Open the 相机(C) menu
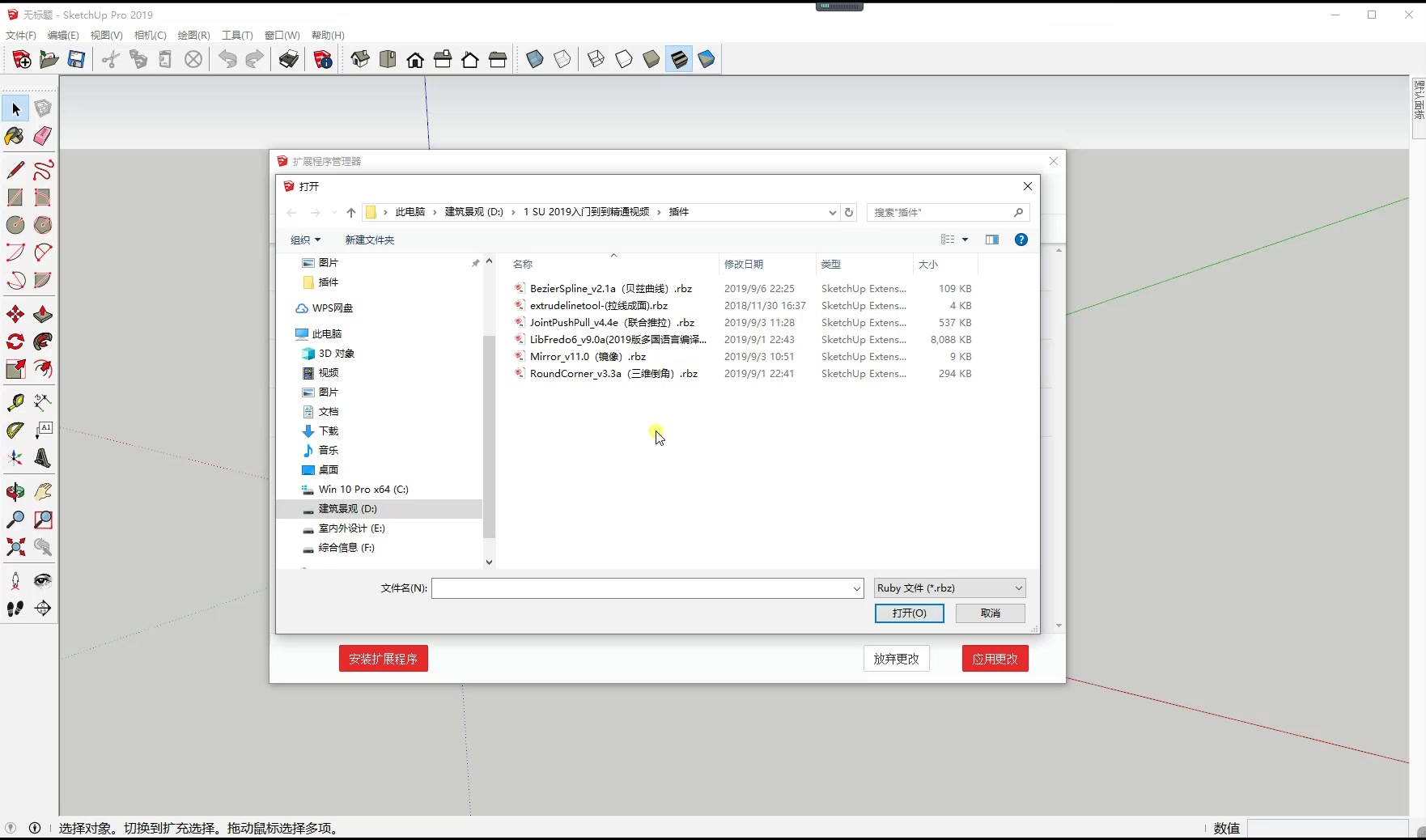This screenshot has width=1426, height=840. 150,35
